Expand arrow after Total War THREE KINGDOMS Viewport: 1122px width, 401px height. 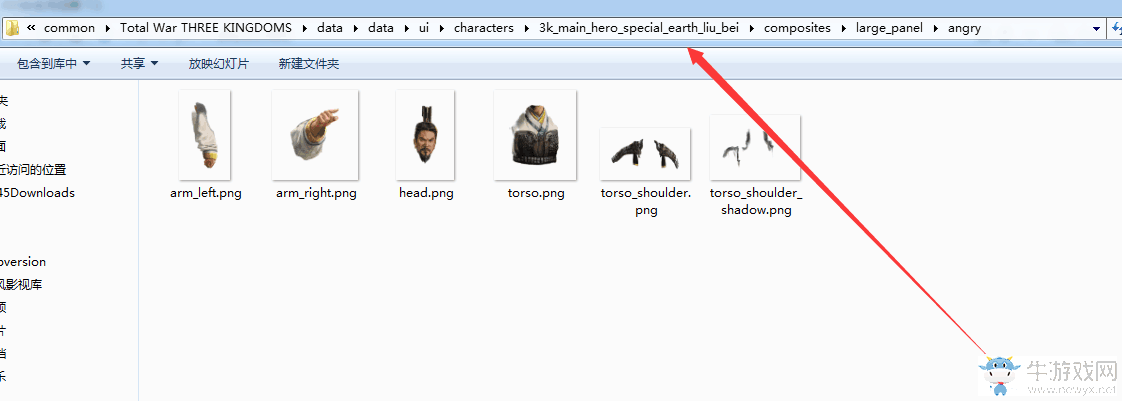[x=305, y=29]
